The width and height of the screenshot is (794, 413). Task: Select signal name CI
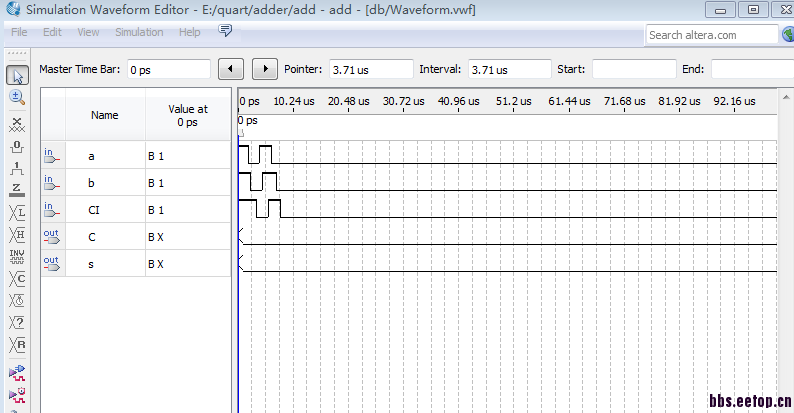click(x=94, y=210)
